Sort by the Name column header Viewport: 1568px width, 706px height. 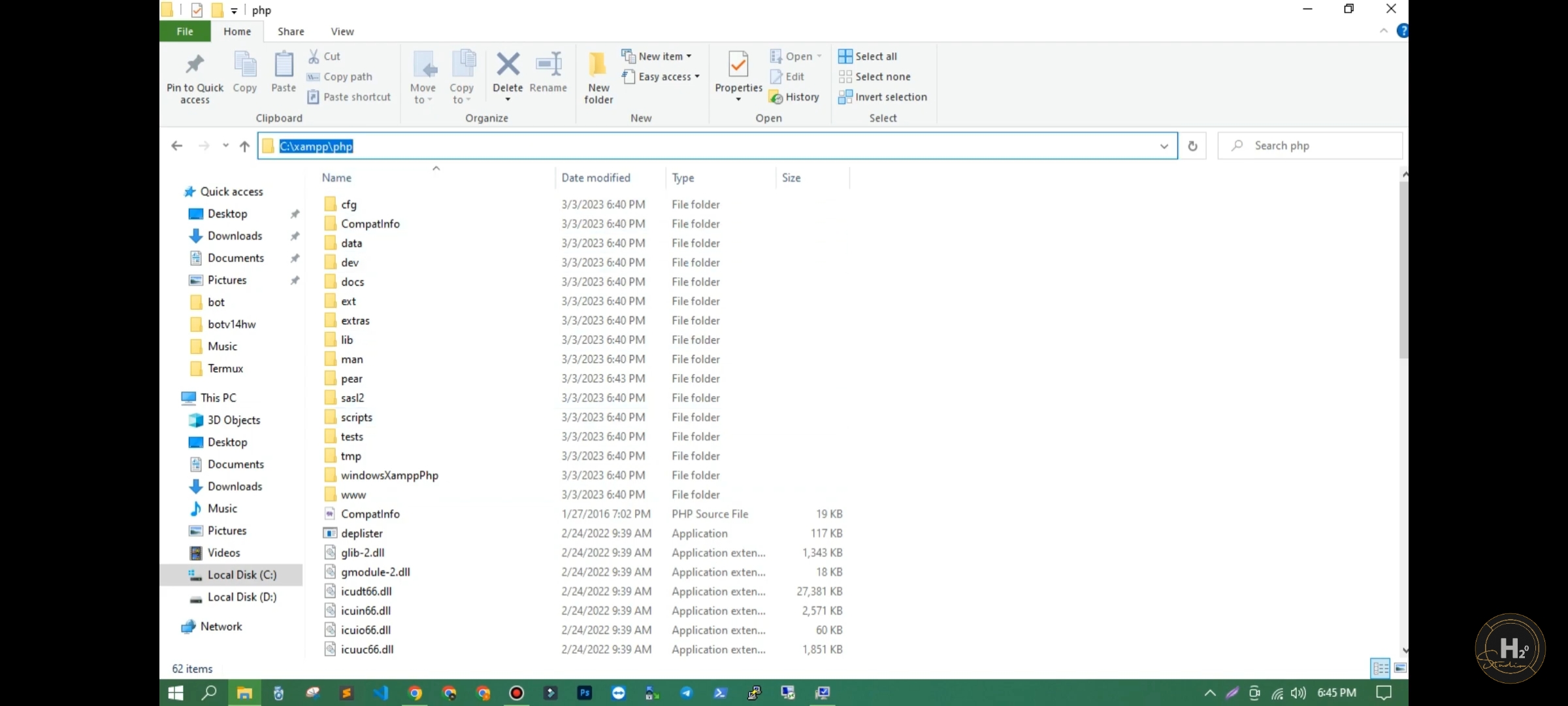(x=336, y=178)
